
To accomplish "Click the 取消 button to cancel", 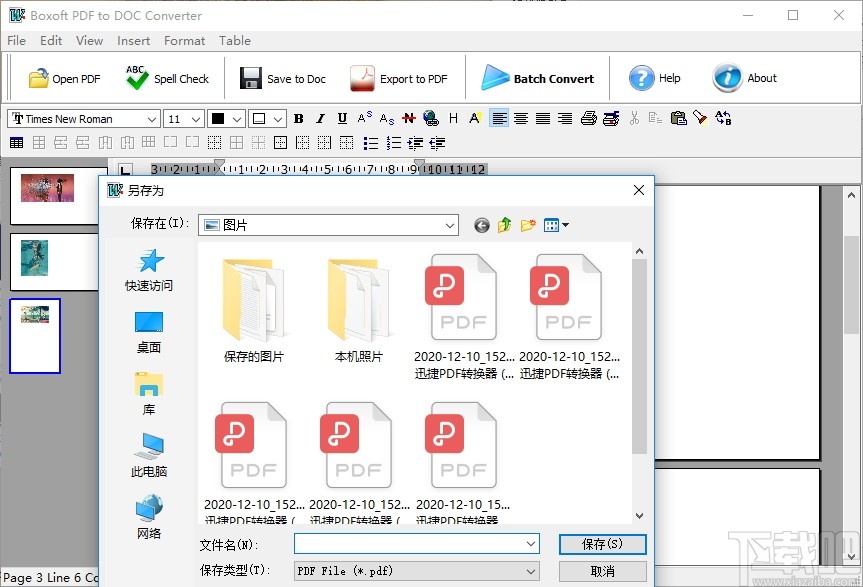I will (601, 570).
